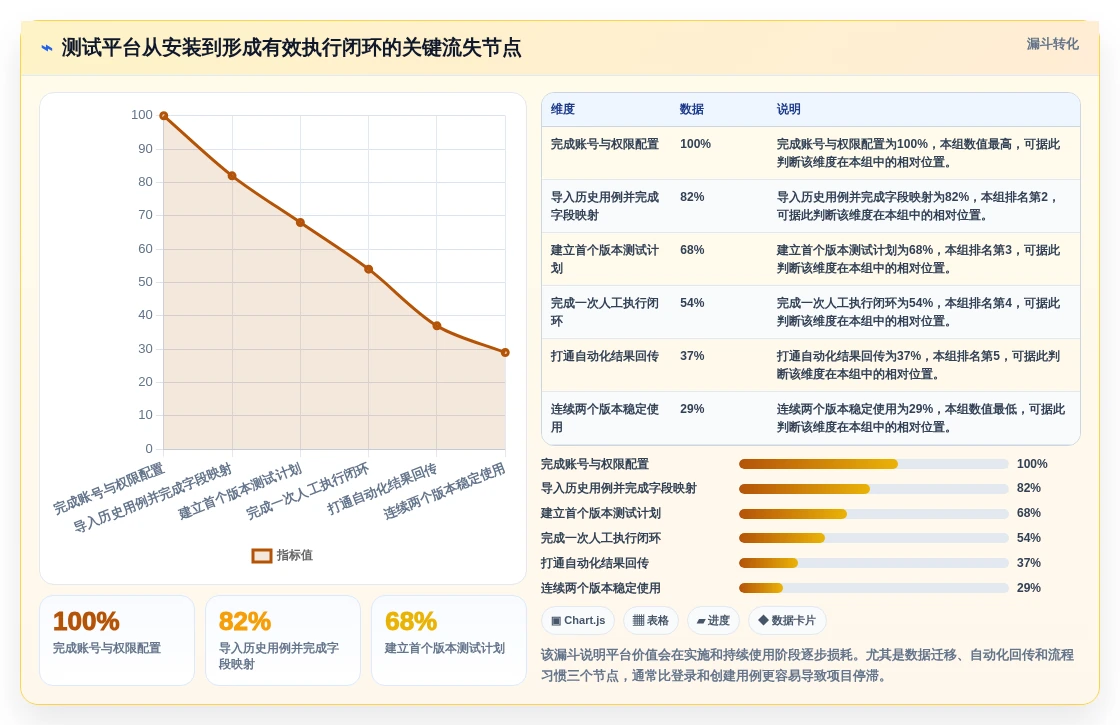Screen dimensions: 1120x725
Task: Click the 37% value in the table
Action: [x=692, y=356]
